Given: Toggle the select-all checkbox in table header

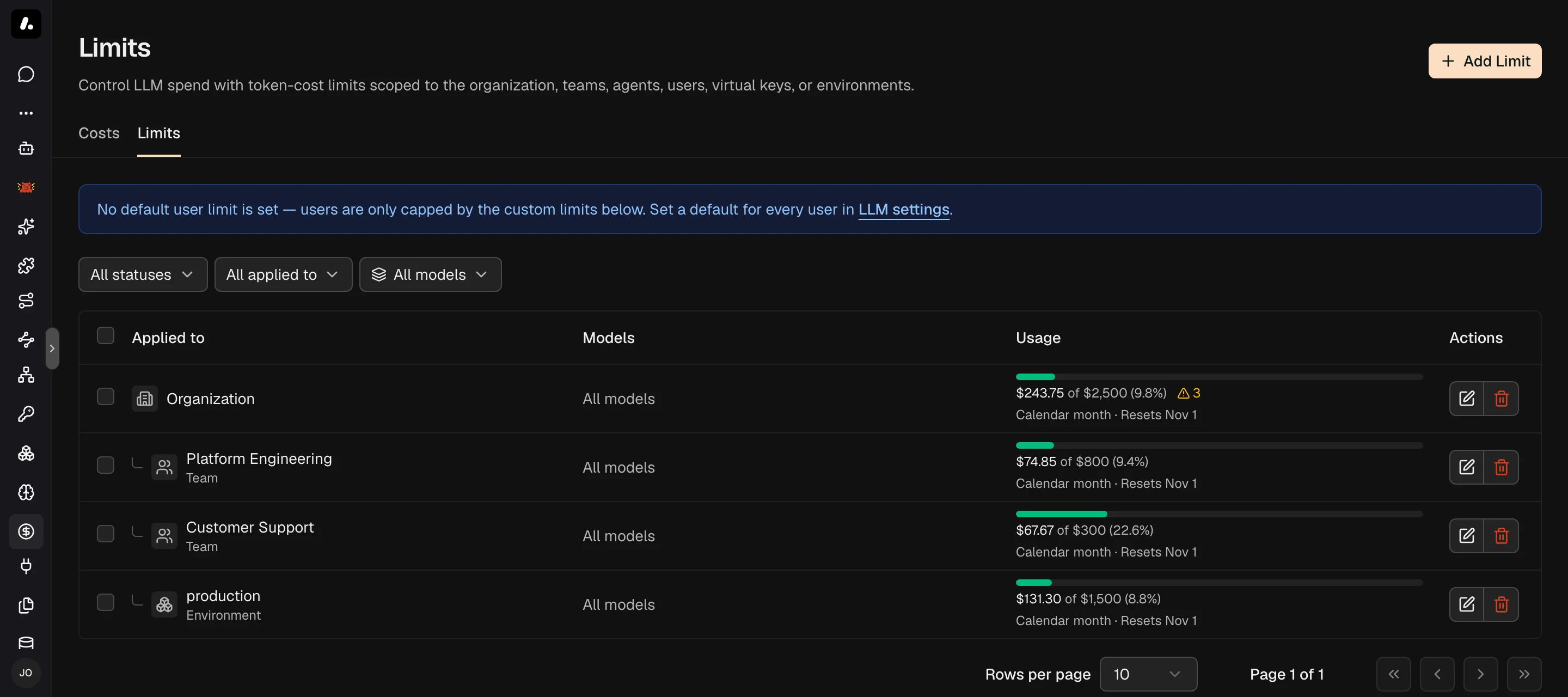Looking at the screenshot, I should pyautogui.click(x=105, y=335).
